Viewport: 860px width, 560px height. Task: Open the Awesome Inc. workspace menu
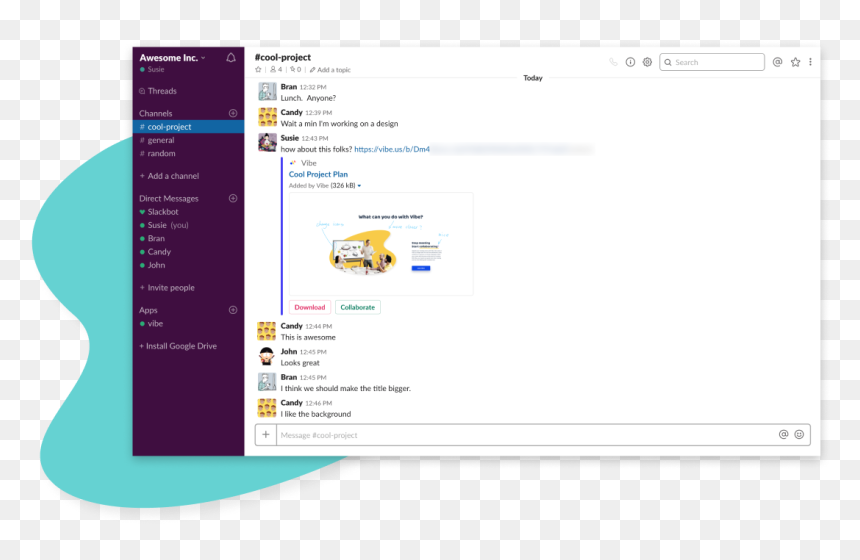(172, 58)
